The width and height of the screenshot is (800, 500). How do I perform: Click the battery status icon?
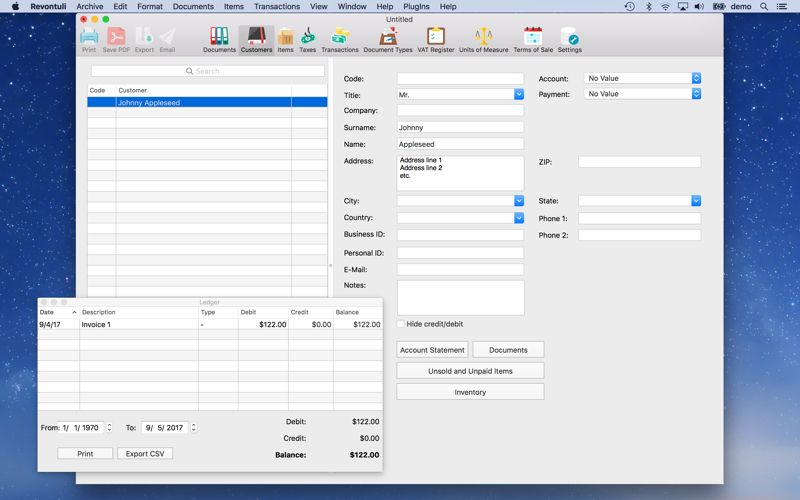tap(719, 6)
